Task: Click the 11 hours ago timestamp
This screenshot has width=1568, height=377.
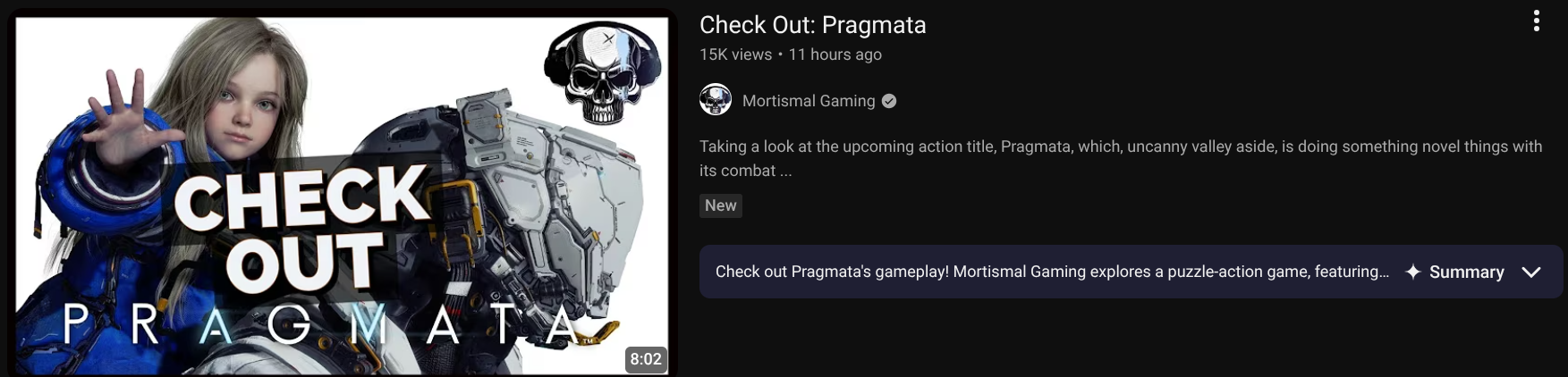Action: pyautogui.click(x=835, y=54)
